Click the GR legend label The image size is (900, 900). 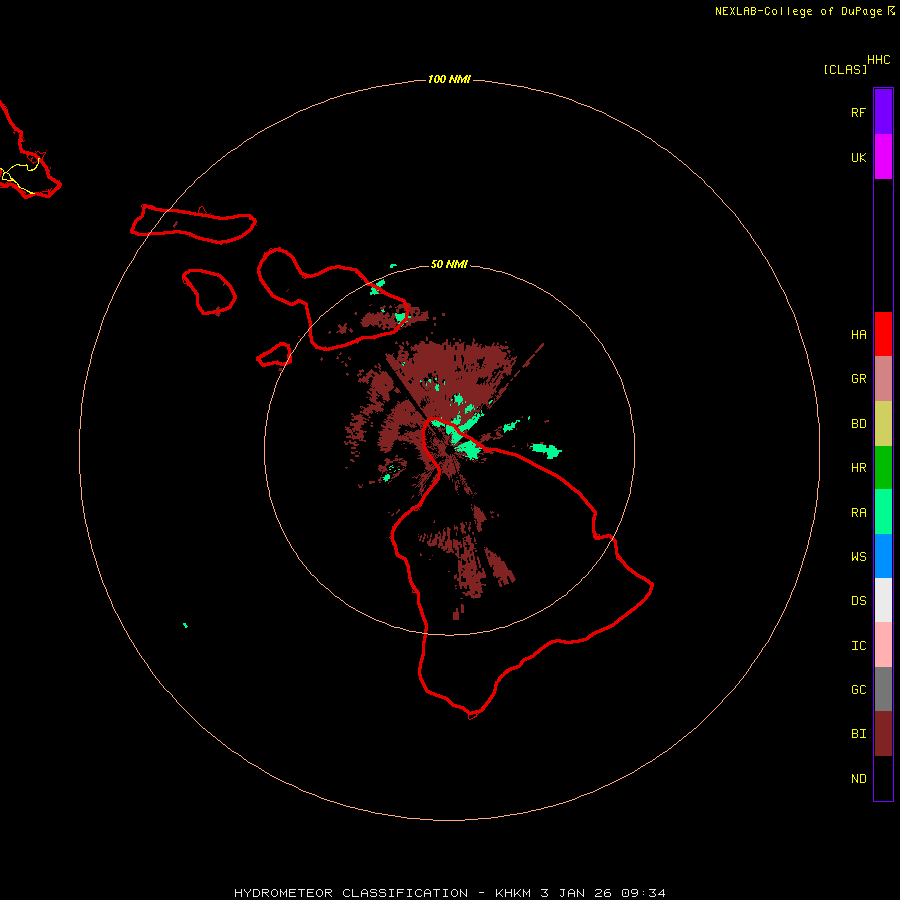pyautogui.click(x=858, y=379)
